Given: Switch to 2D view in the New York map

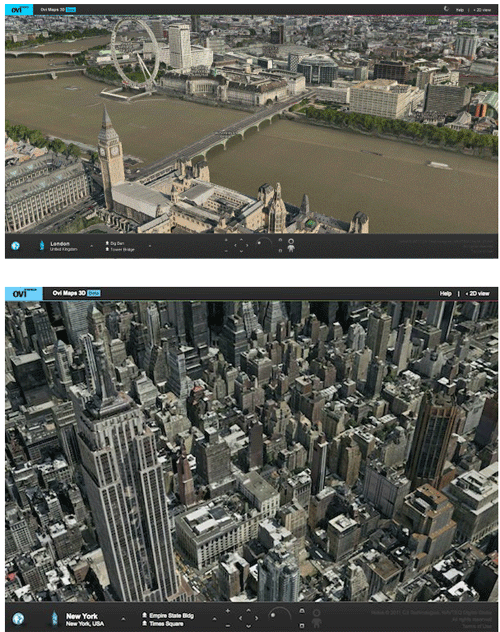Looking at the screenshot, I should (477, 293).
